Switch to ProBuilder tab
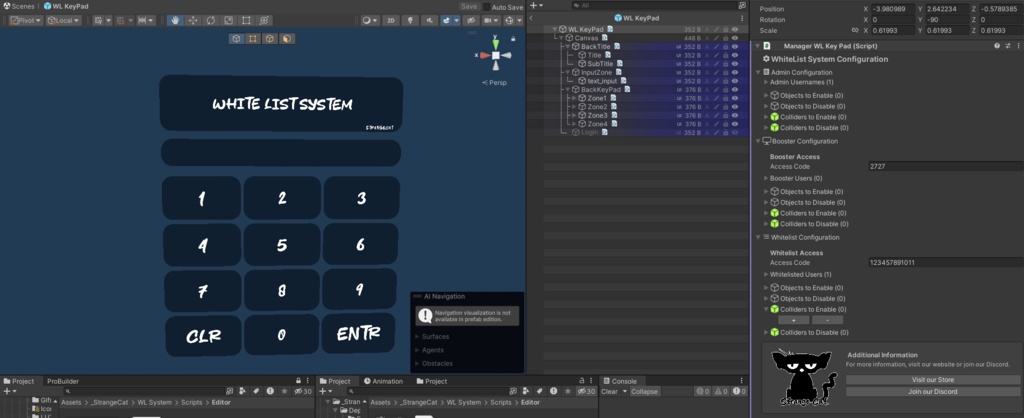Viewport: 1024px width, 418px height. pos(63,381)
